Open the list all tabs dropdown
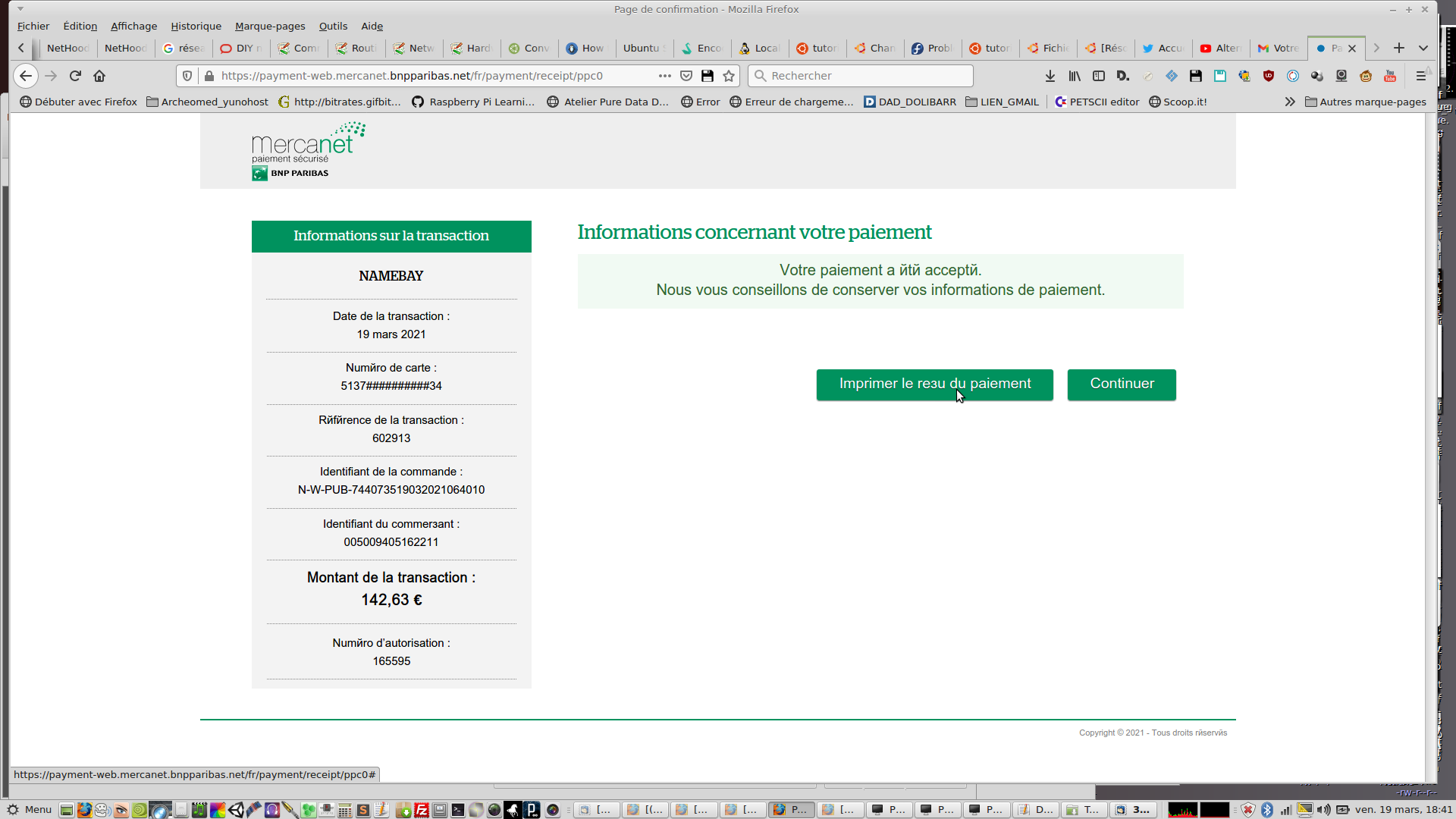The image size is (1456, 819). (x=1423, y=48)
